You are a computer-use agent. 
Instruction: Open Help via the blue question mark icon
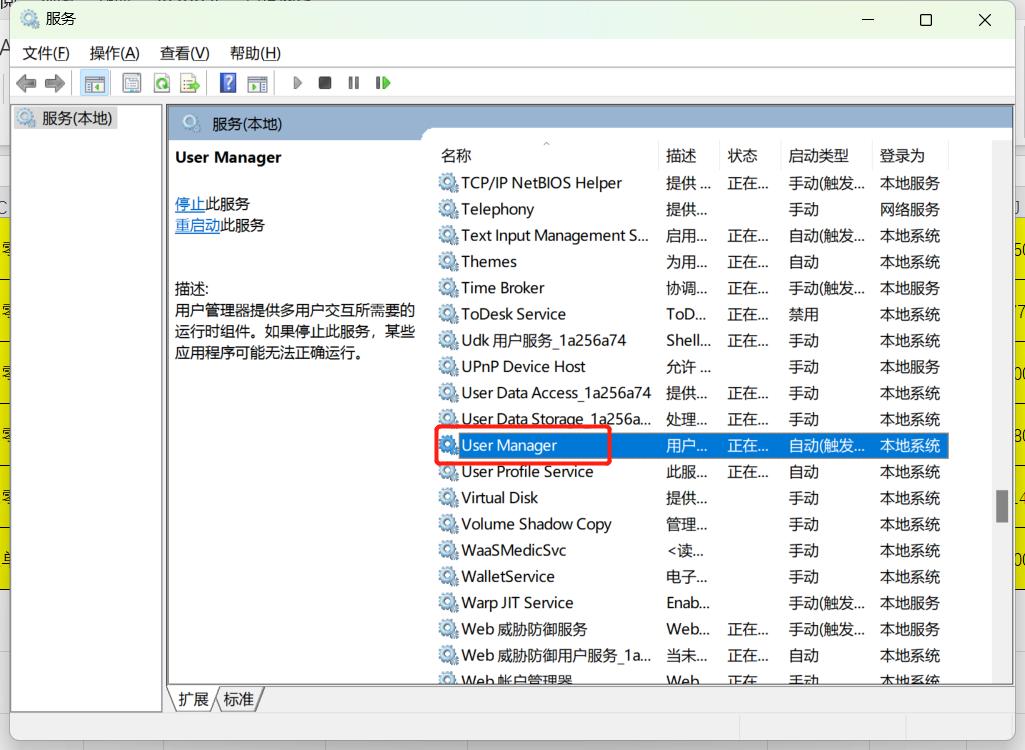[x=228, y=83]
